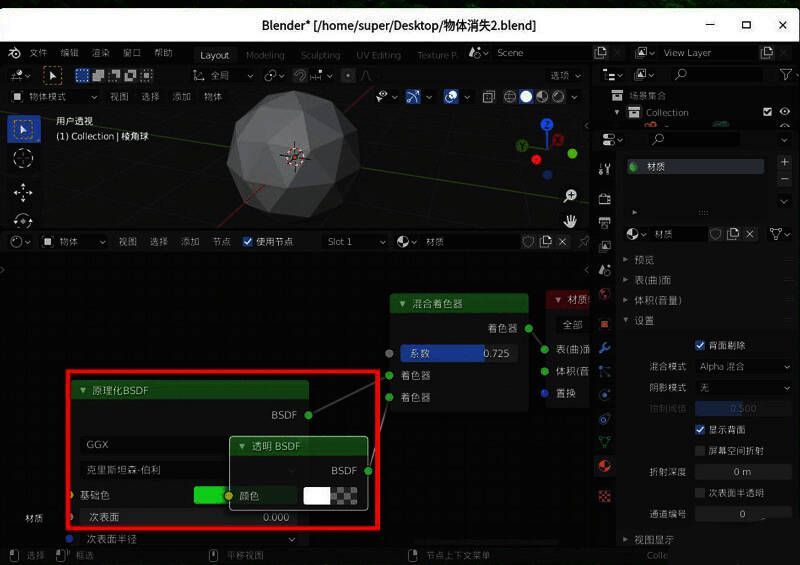The image size is (800, 565).
Task: Open the Texture properties checker tab
Action: point(605,496)
